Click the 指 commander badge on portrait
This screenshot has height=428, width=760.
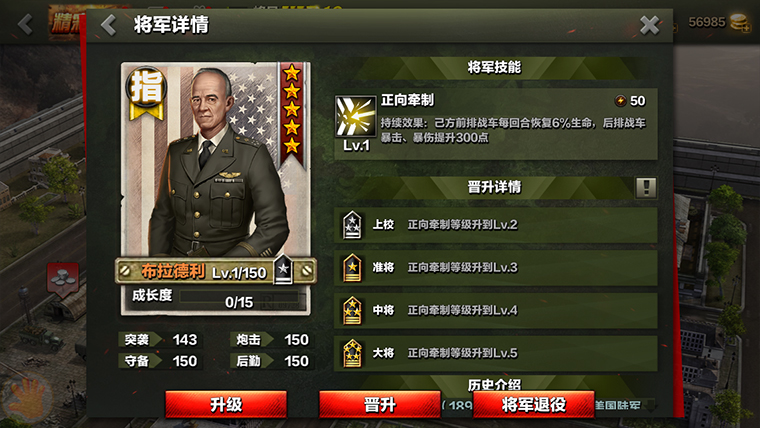click(x=146, y=93)
